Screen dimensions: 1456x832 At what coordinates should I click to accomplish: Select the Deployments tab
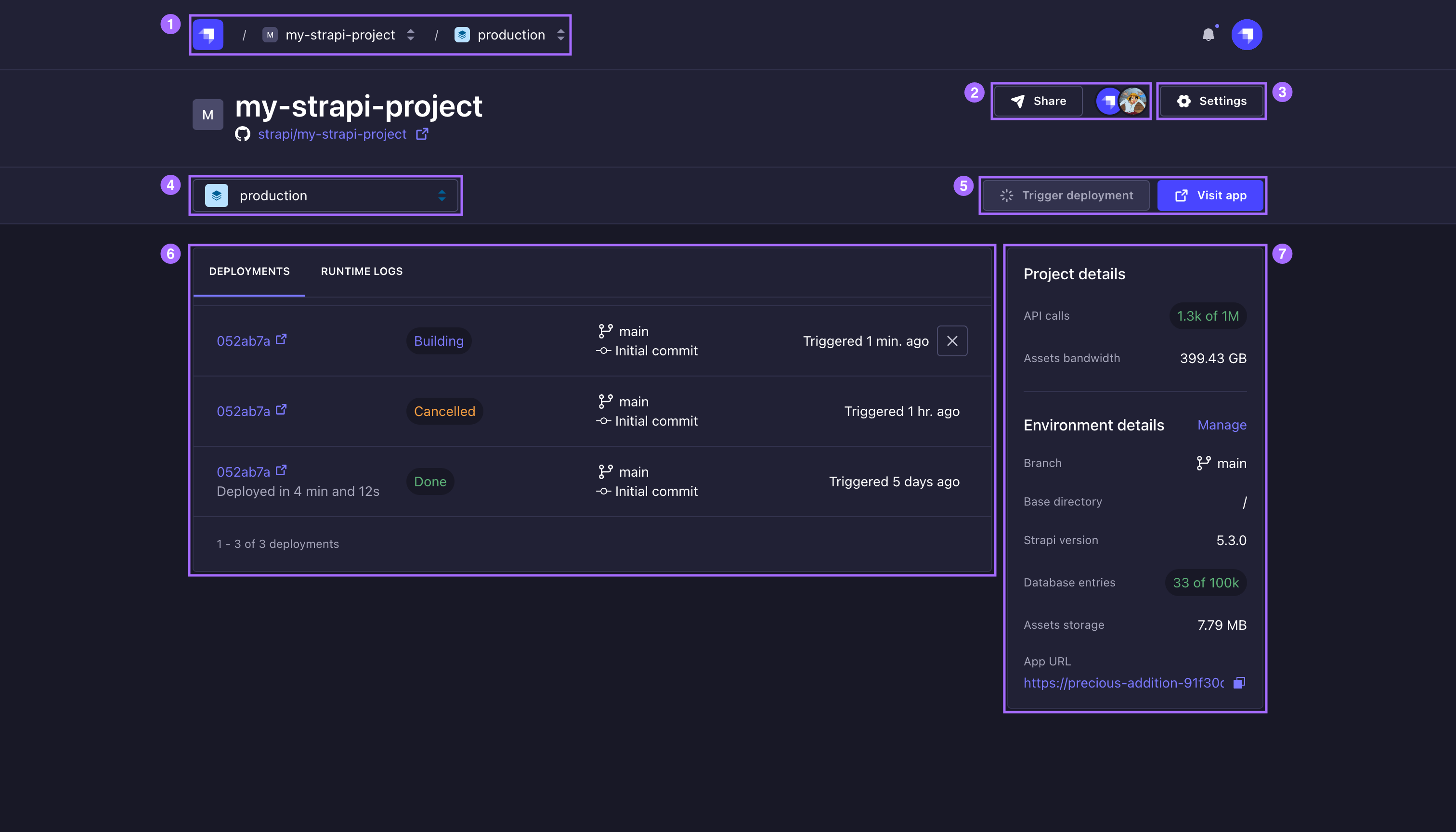pos(249,270)
